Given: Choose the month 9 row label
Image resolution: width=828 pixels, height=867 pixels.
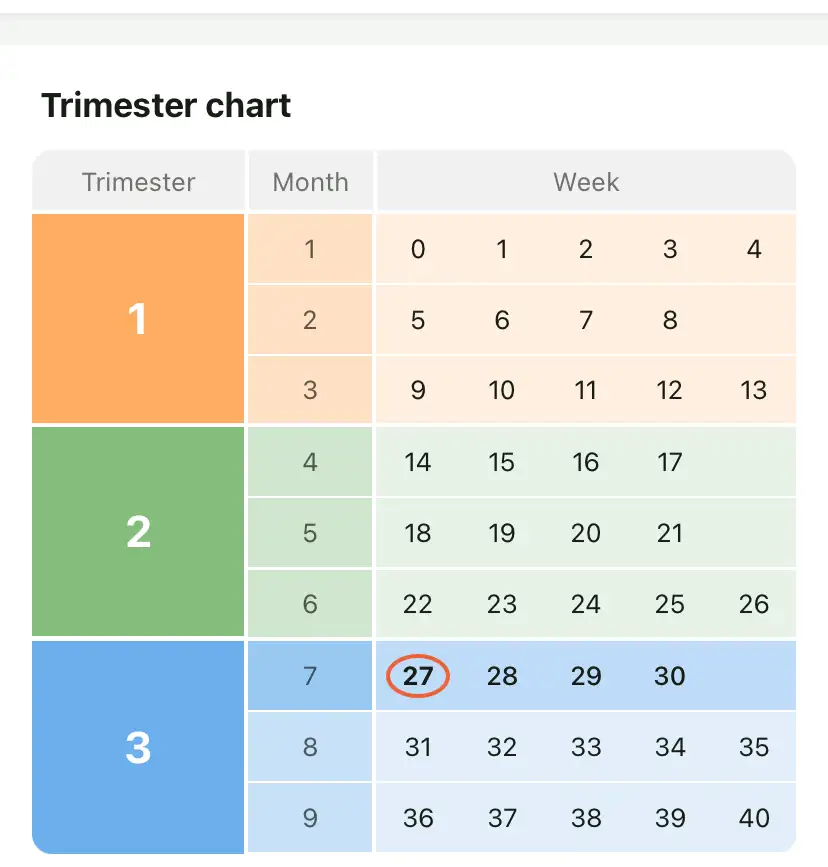Looking at the screenshot, I should (x=310, y=818).
